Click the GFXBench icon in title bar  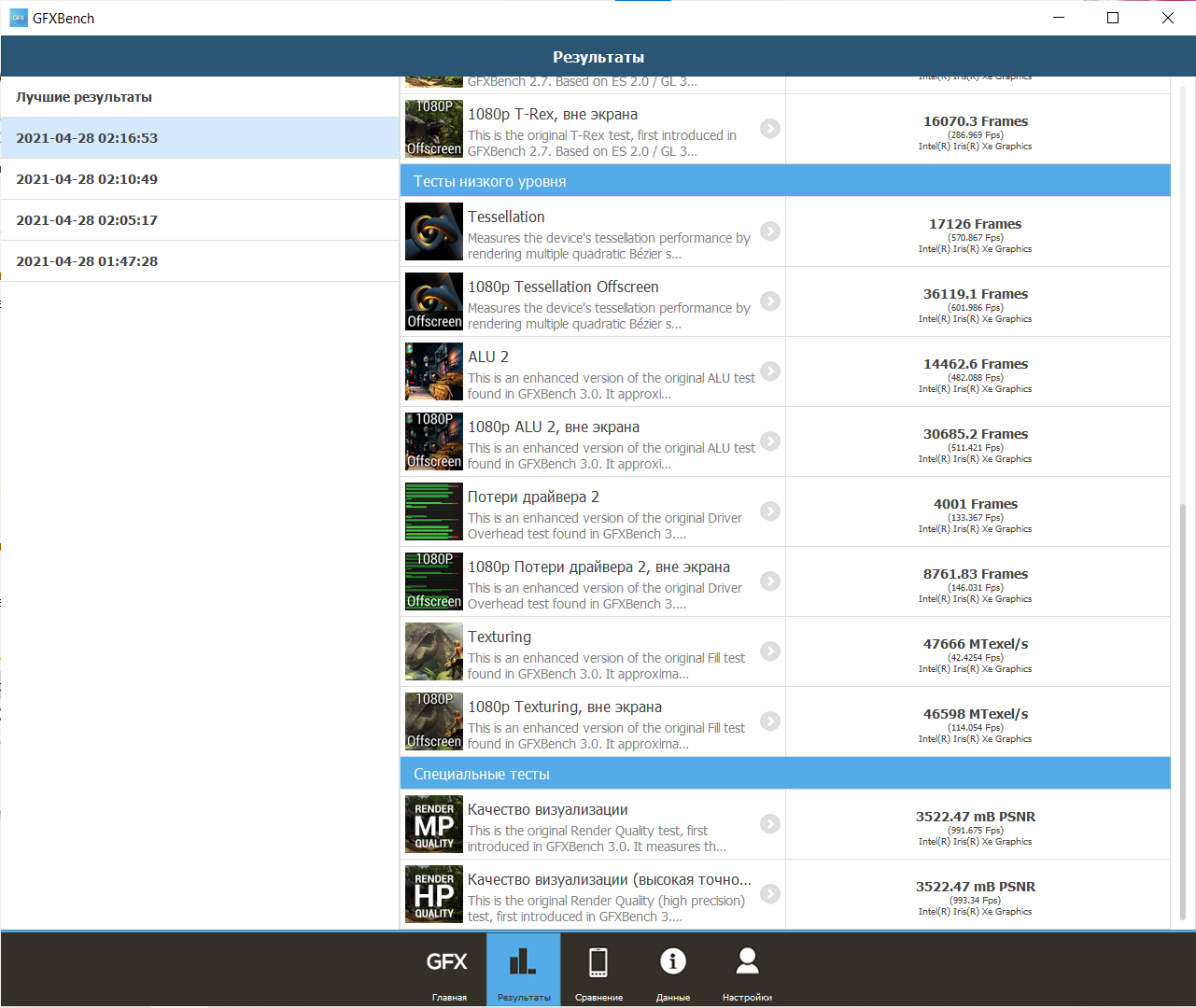19,18
